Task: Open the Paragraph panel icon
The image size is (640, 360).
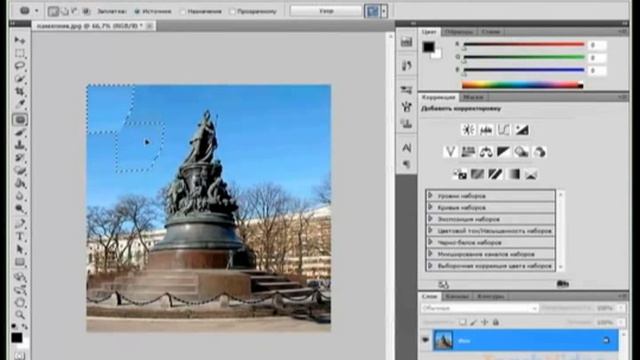Action: tap(407, 164)
